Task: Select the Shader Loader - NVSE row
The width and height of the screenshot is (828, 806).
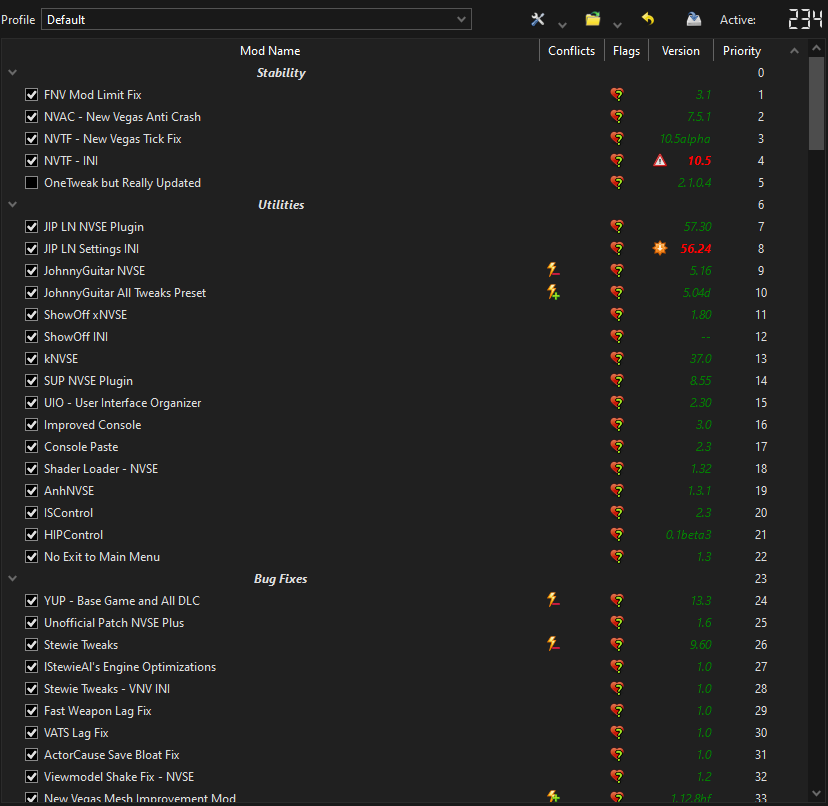Action: (404, 468)
